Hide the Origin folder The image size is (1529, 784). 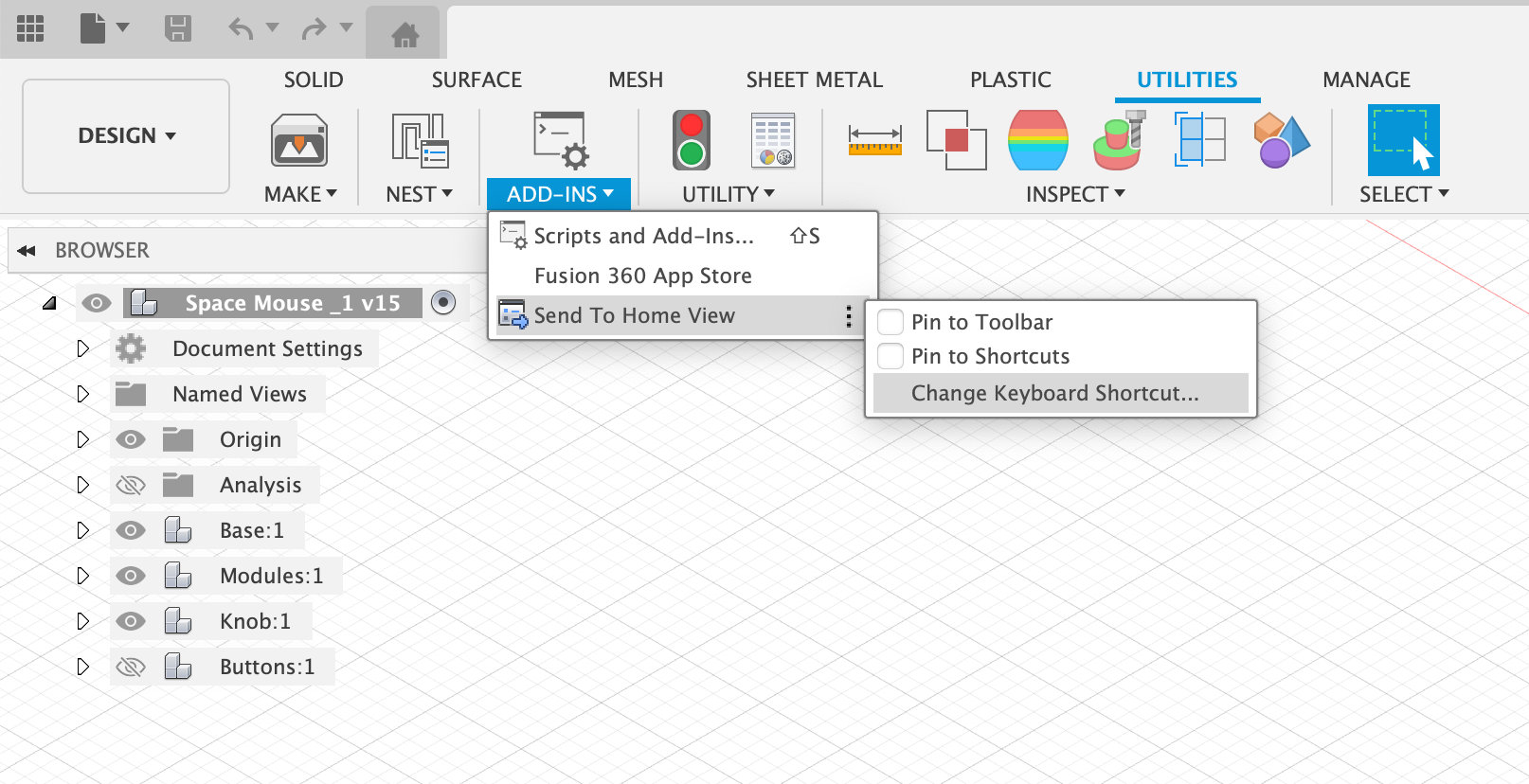coord(131,439)
